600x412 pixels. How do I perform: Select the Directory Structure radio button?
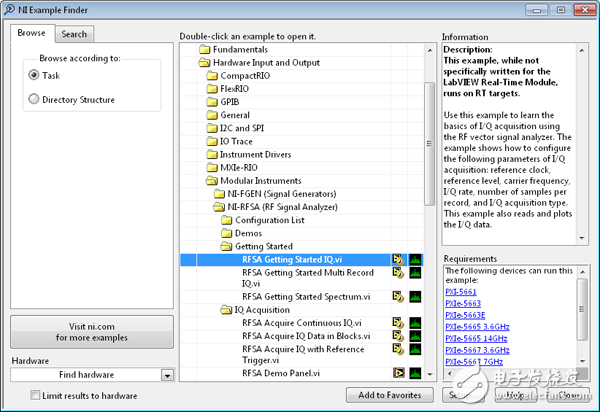35,99
